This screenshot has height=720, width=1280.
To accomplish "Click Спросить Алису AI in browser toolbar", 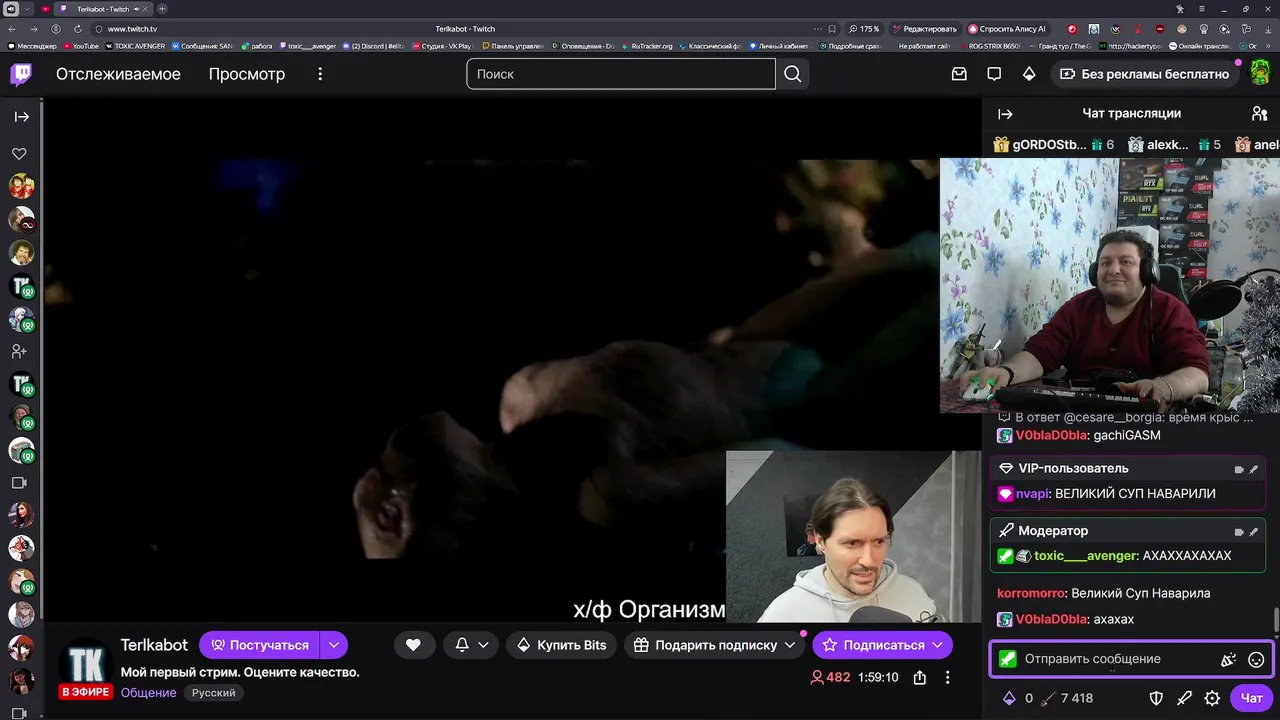I will (1007, 29).
